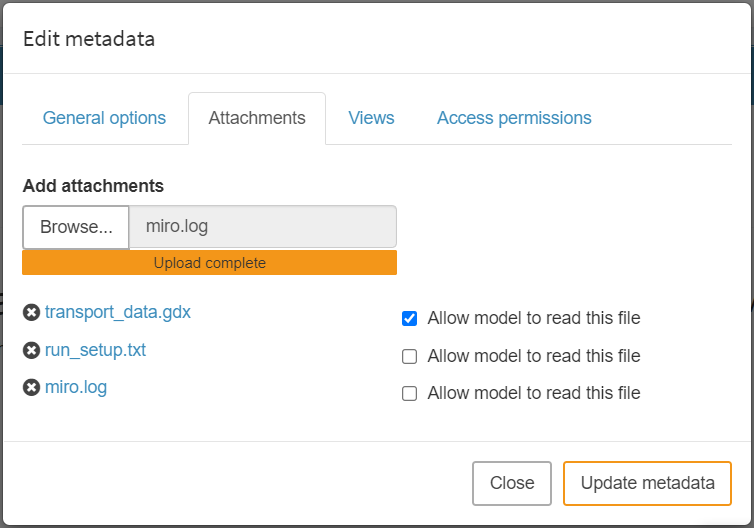
Task: Open the run_setup.txt attachment link
Action: tap(96, 350)
